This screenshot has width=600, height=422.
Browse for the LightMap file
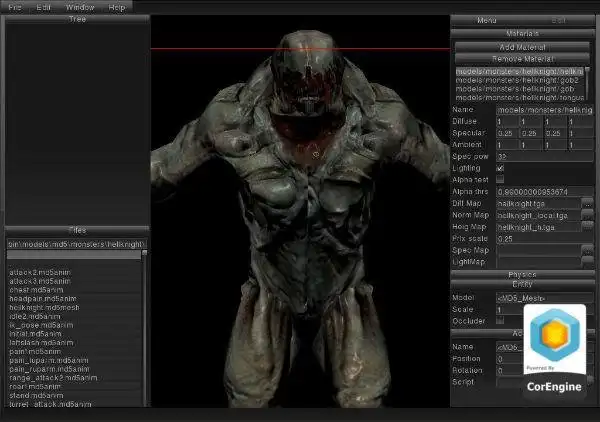[x=587, y=262]
